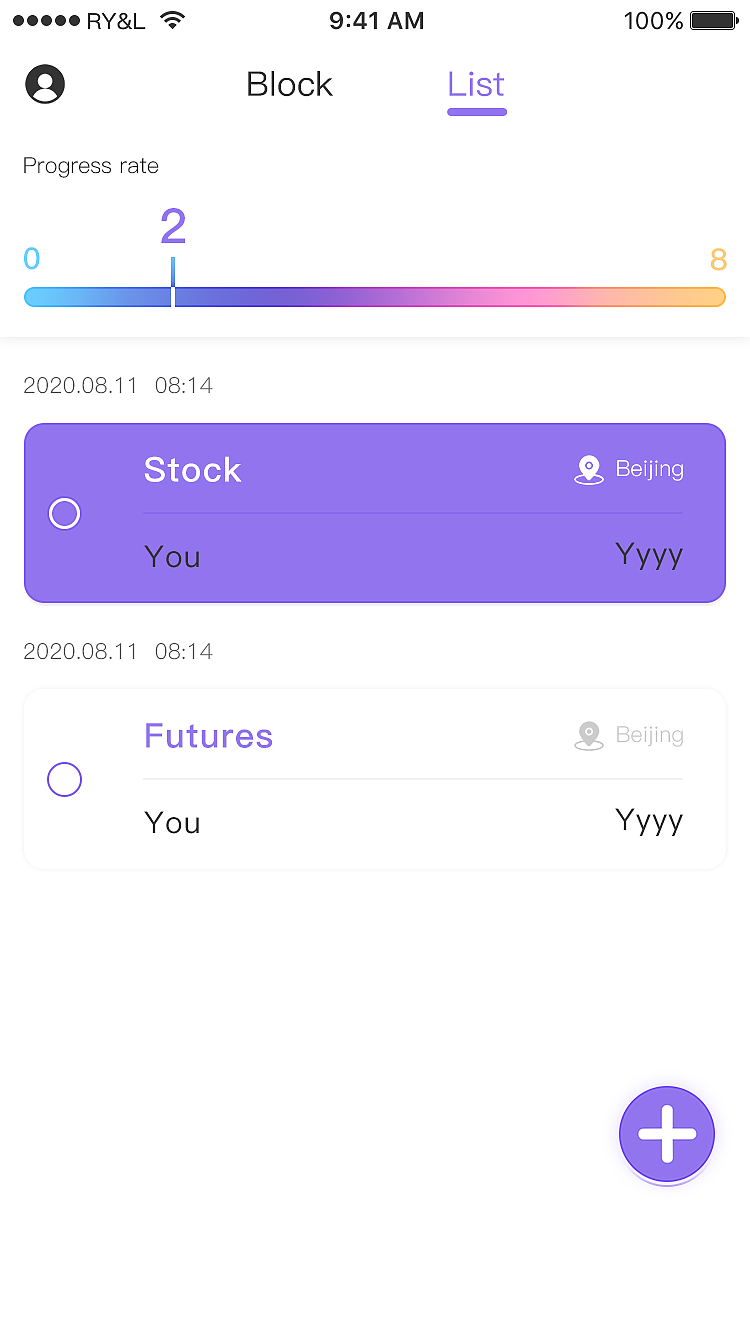Viewport: 750px width, 1334px height.
Task: Switch to the List tab
Action: click(476, 85)
